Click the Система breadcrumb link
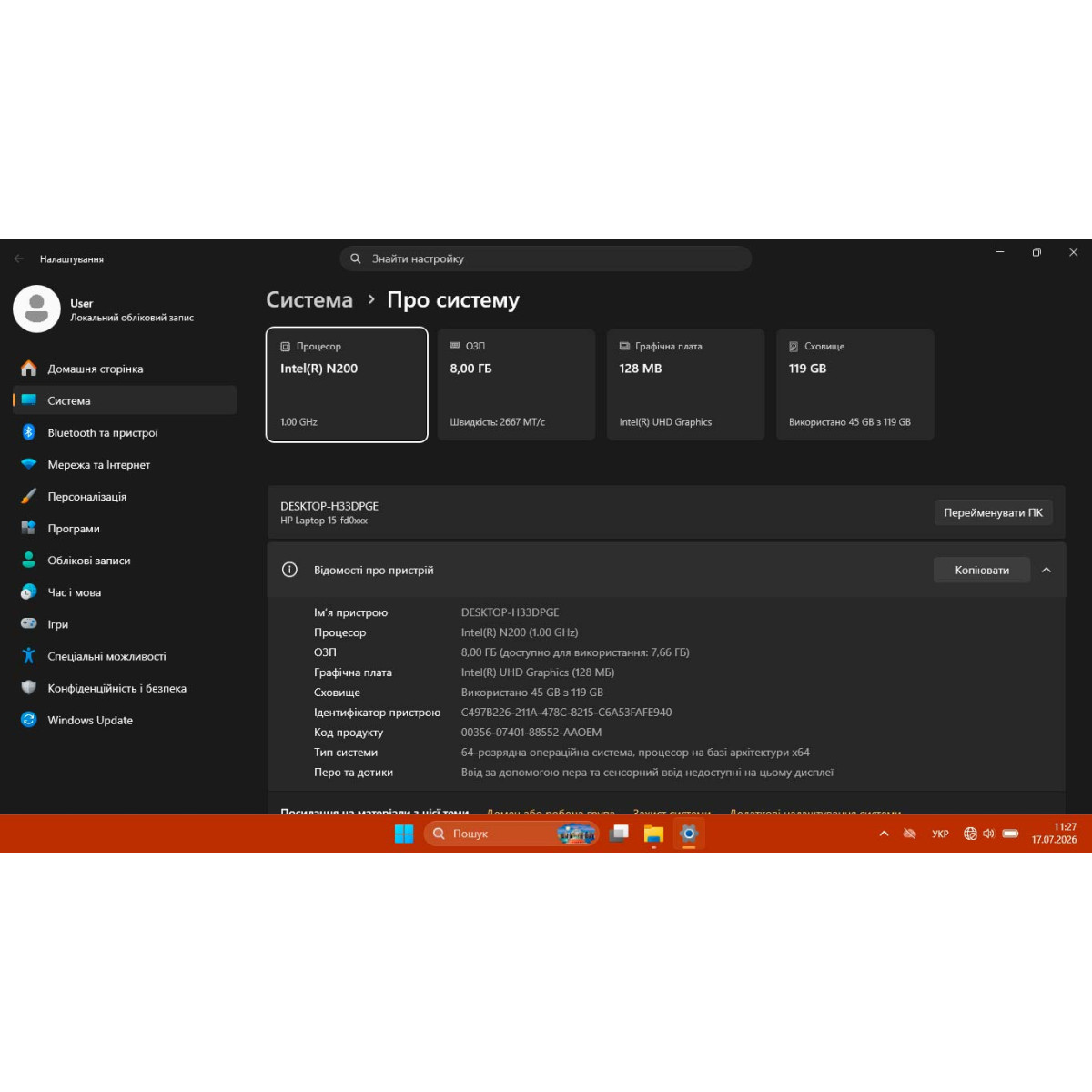Viewport: 1092px width, 1092px height. (309, 300)
